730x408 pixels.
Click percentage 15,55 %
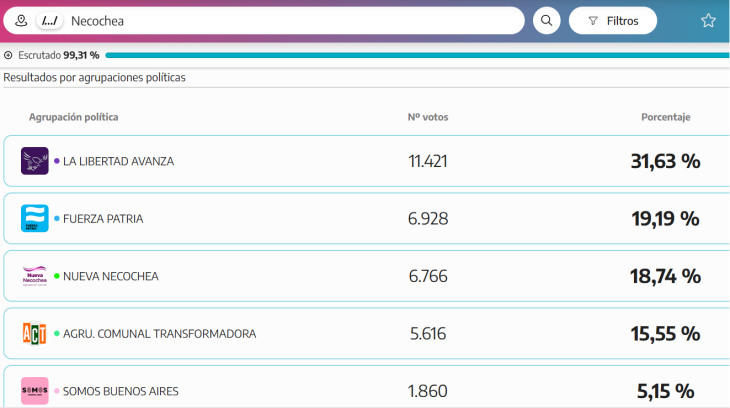point(665,333)
